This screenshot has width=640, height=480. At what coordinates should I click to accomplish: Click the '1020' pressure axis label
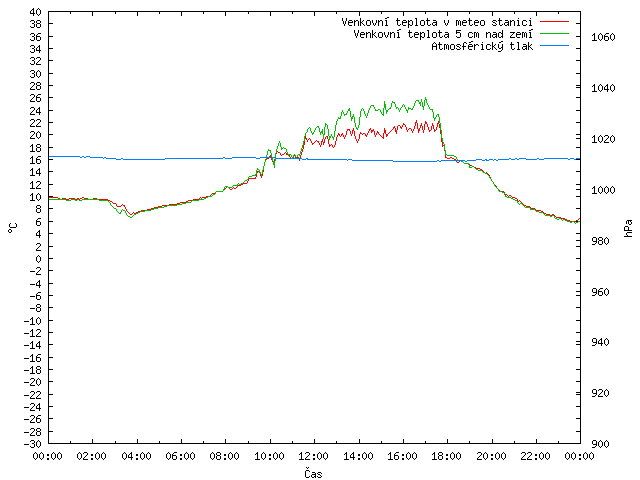click(x=603, y=139)
